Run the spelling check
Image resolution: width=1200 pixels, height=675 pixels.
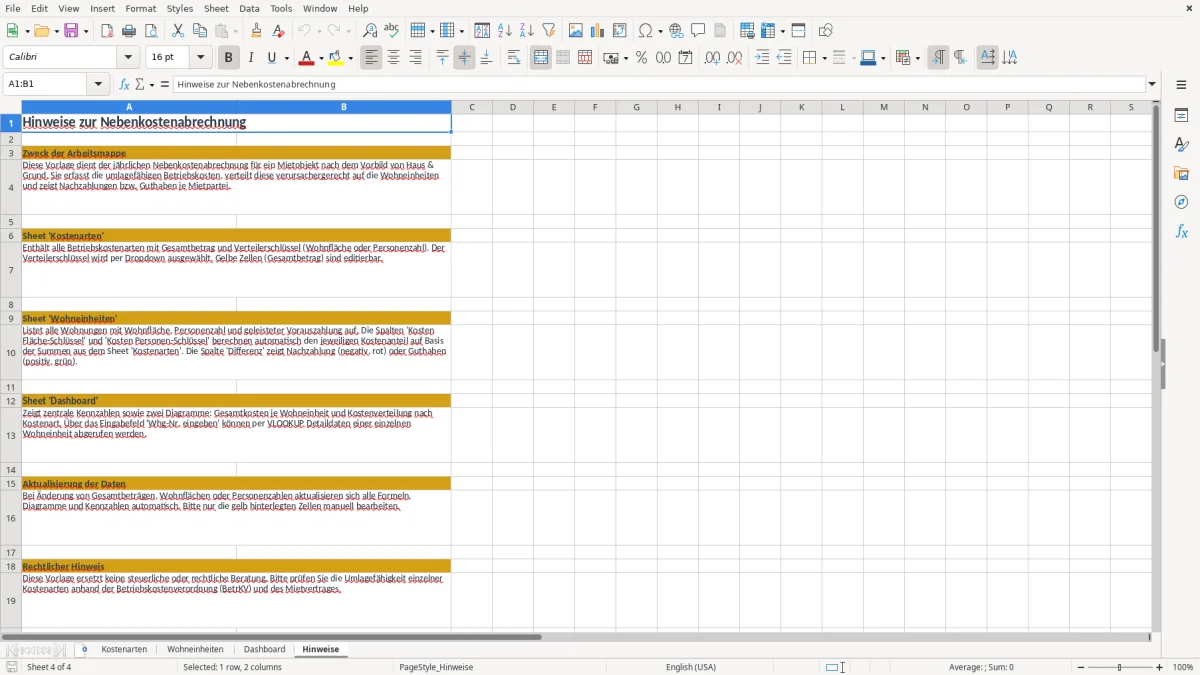click(392, 31)
